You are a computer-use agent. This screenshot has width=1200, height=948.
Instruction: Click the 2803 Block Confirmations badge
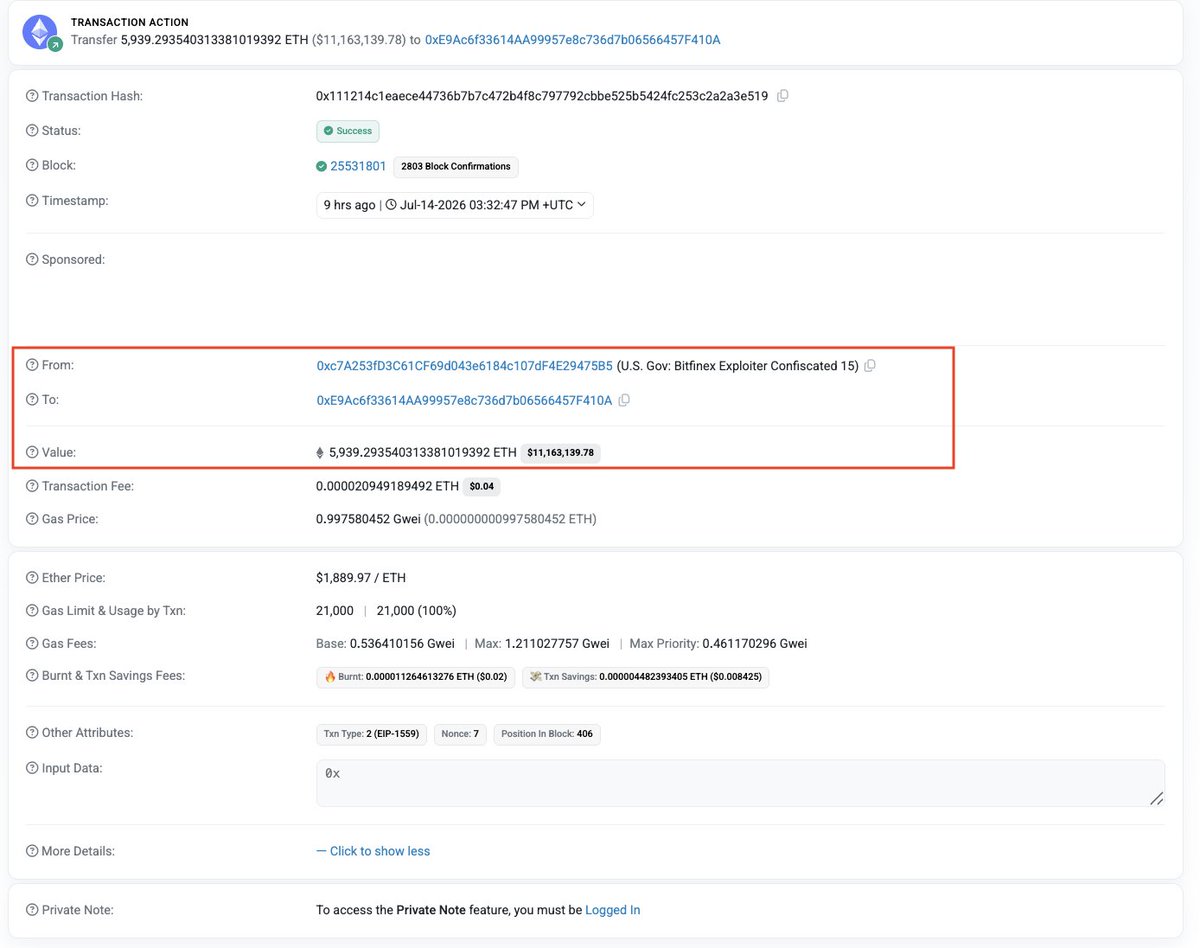pos(455,167)
